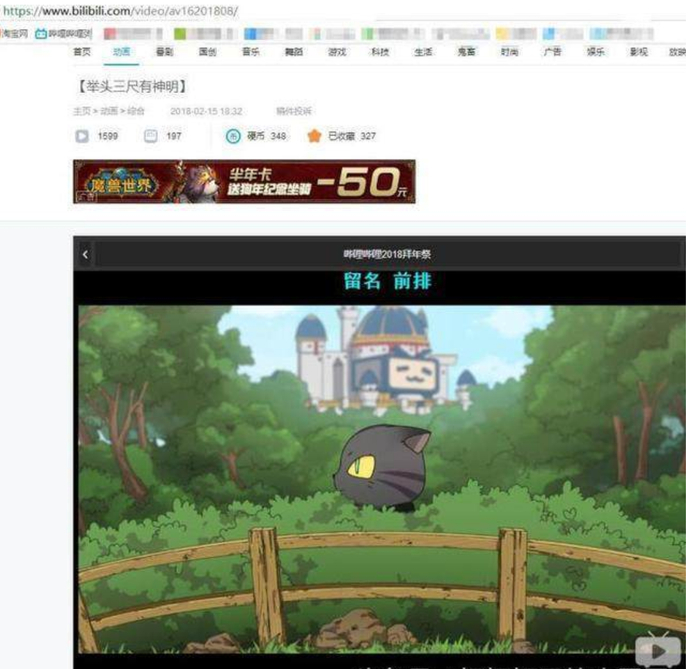Open the 番剧 category tab
Viewport: 700px width, 669px height.
pyautogui.click(x=164, y=52)
